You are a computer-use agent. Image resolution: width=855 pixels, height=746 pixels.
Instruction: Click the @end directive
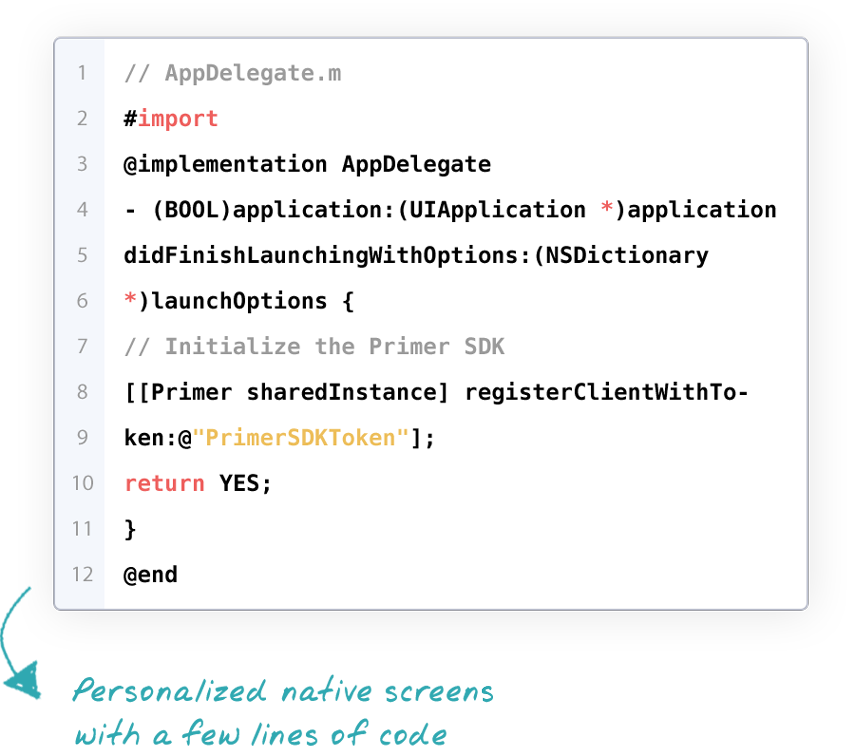tap(151, 574)
